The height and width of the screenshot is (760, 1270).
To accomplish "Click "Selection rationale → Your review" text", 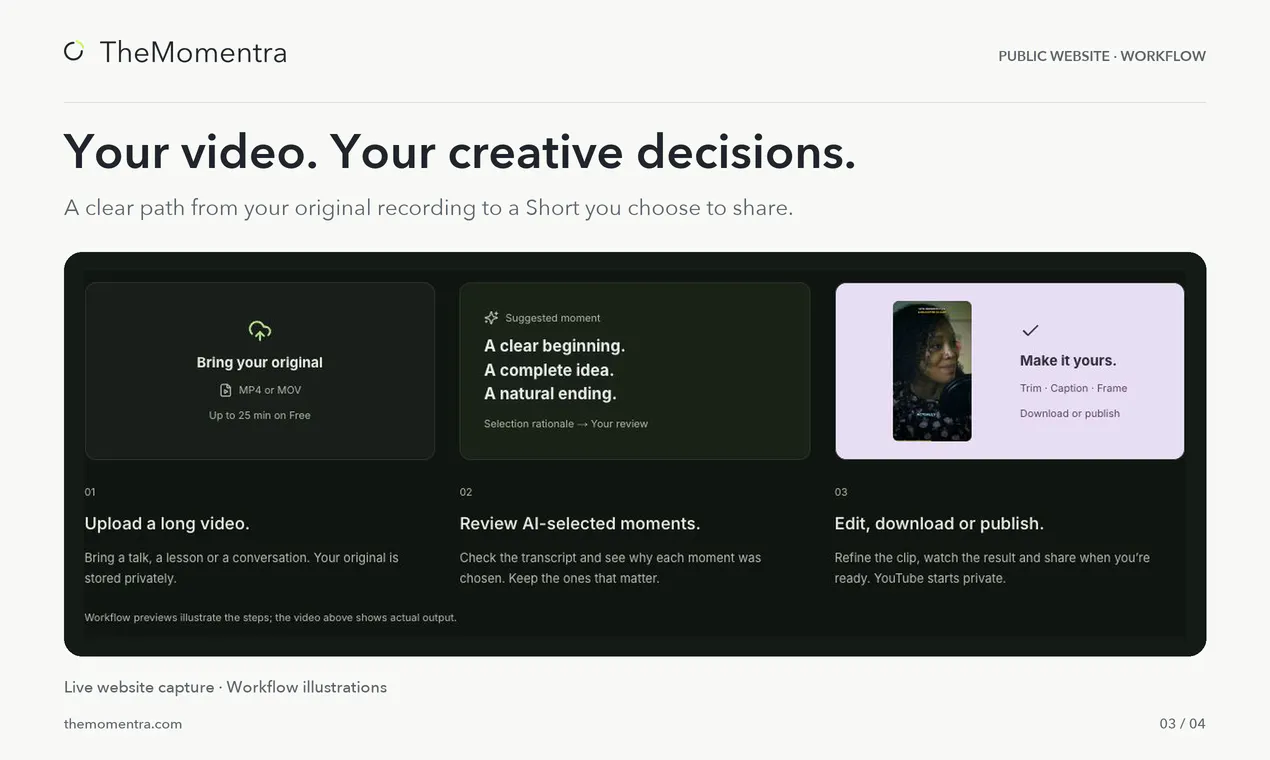I will (566, 424).
